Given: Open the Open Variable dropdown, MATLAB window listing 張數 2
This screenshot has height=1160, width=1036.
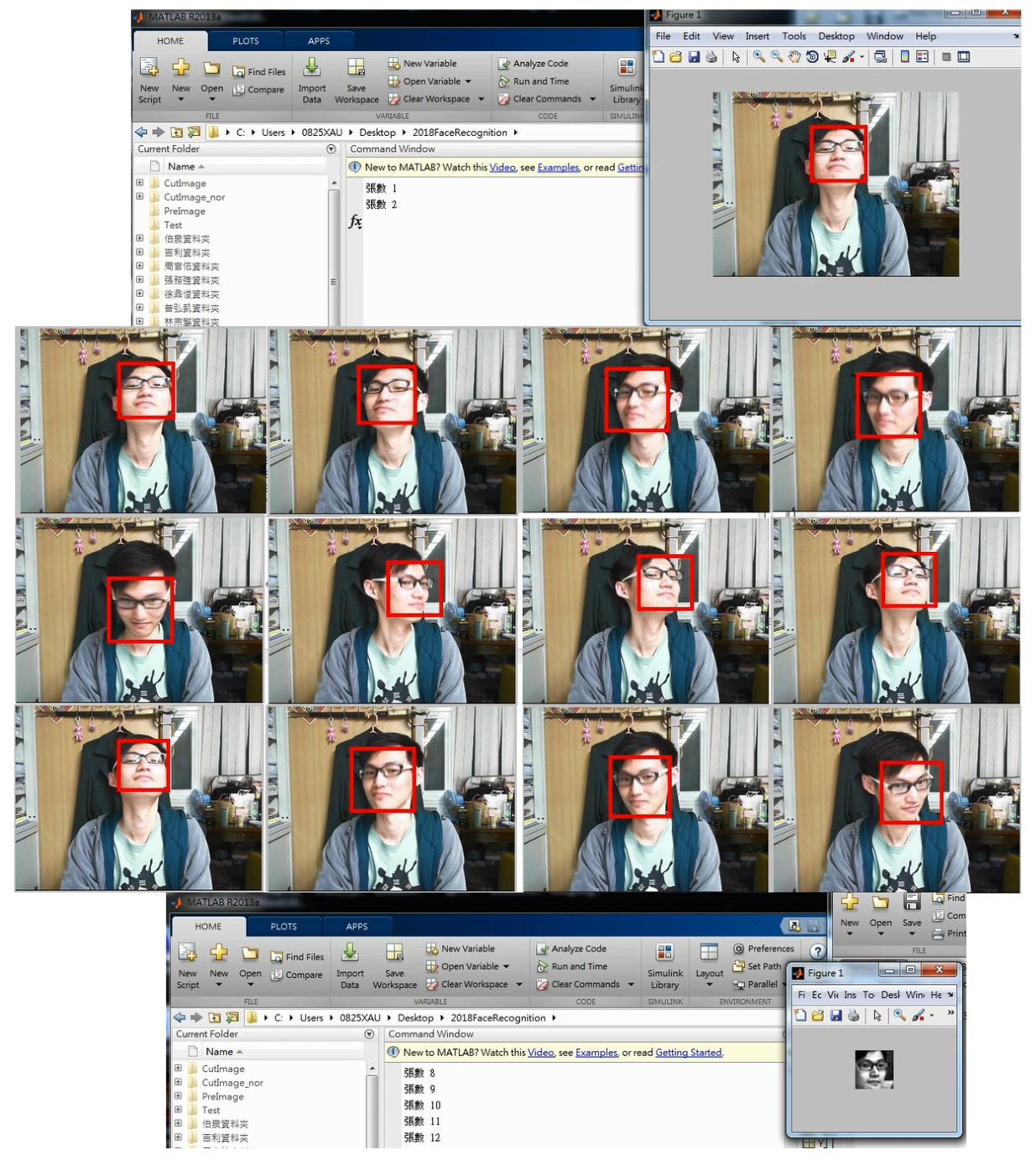Looking at the screenshot, I should 468,81.
